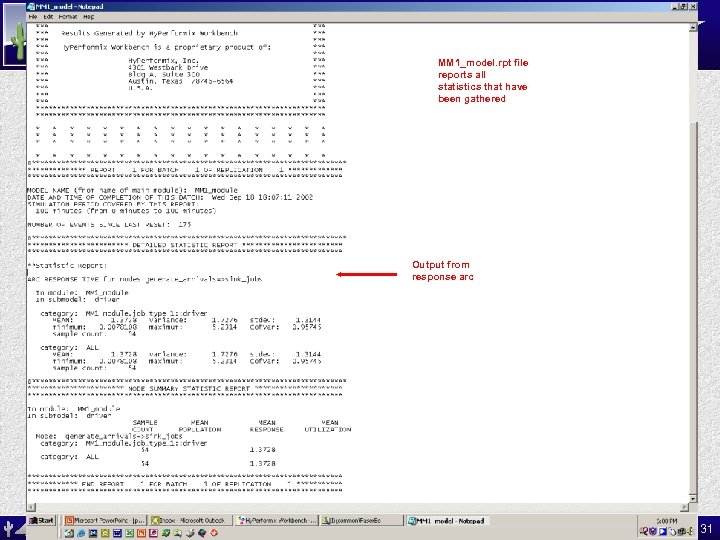720x540 pixels.
Task: Click the 'MEAN RESPONSE' column heading
Action: click(267, 426)
